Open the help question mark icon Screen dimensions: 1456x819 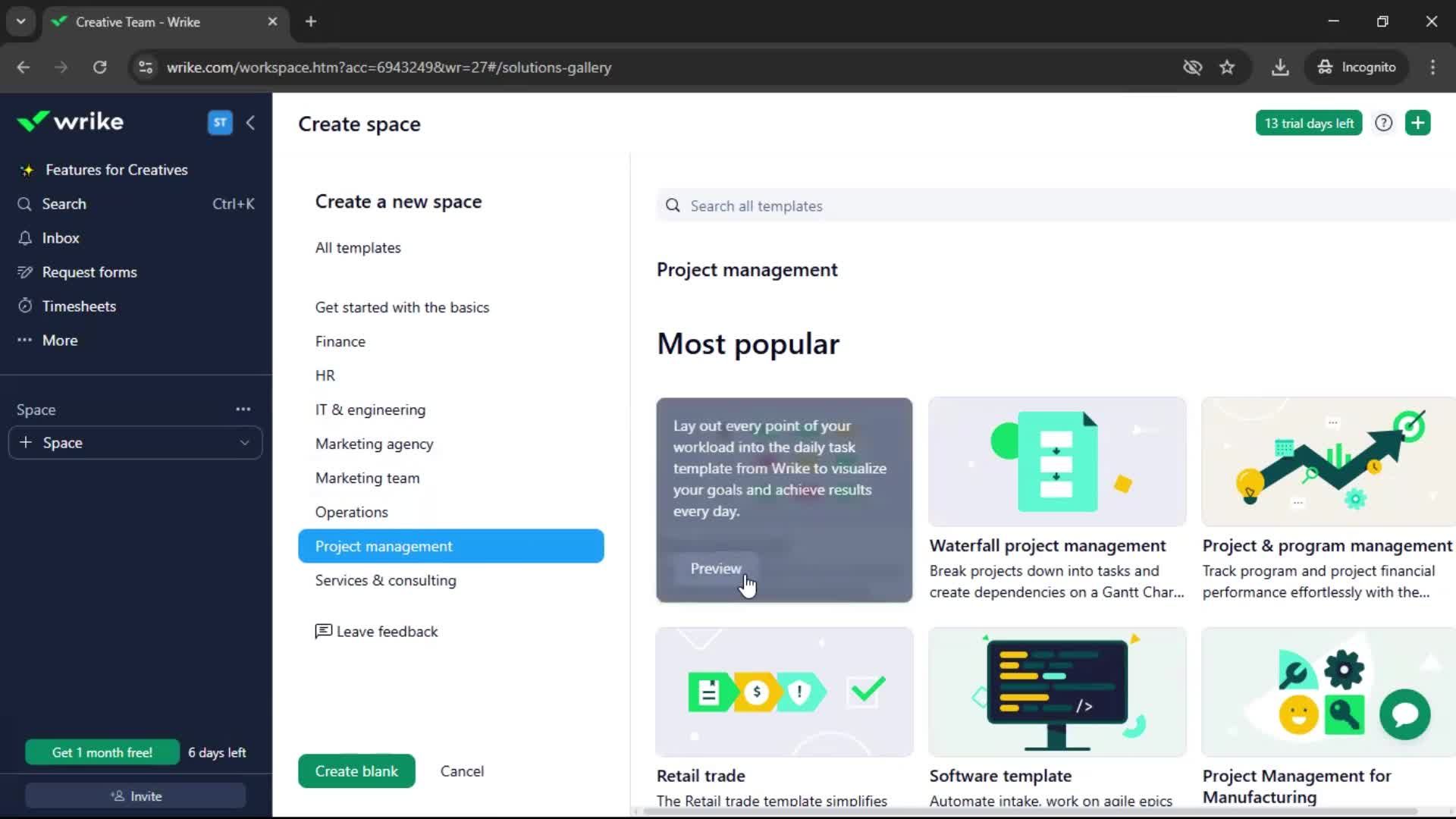click(x=1384, y=123)
